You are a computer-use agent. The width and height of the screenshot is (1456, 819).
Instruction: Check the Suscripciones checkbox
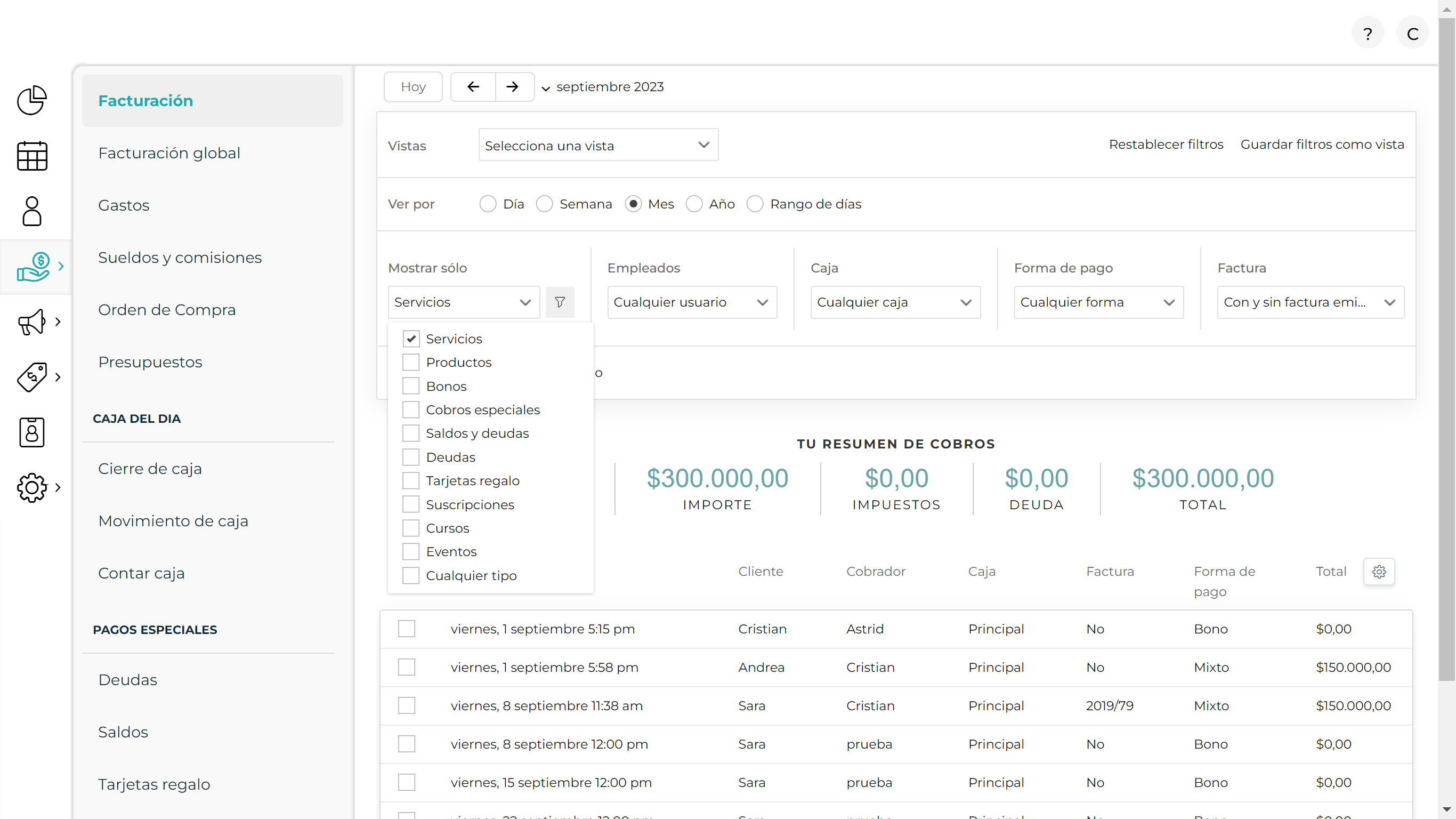pyautogui.click(x=411, y=504)
